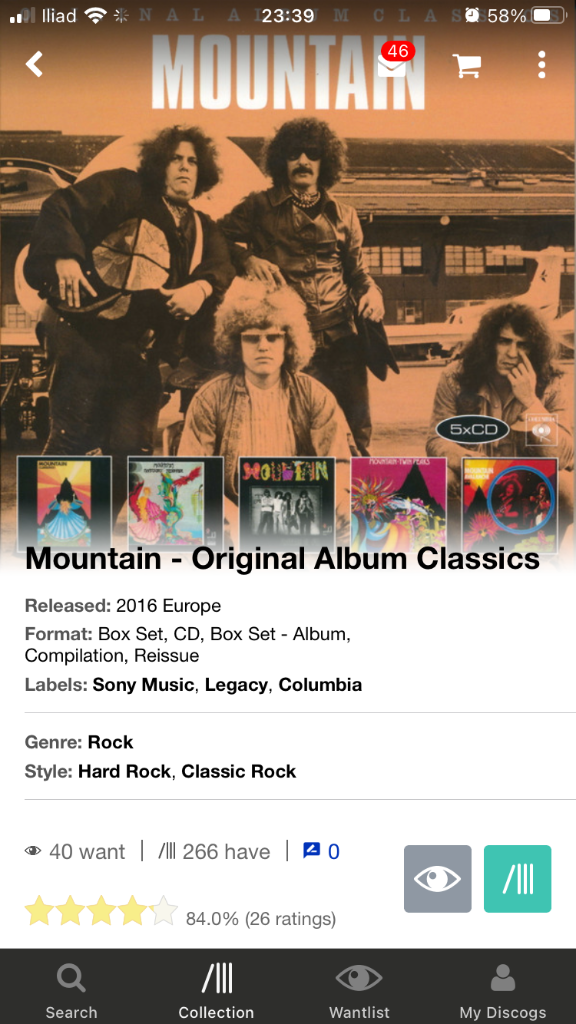
Task: Tap the Mountain box set cover image
Action: point(288,281)
